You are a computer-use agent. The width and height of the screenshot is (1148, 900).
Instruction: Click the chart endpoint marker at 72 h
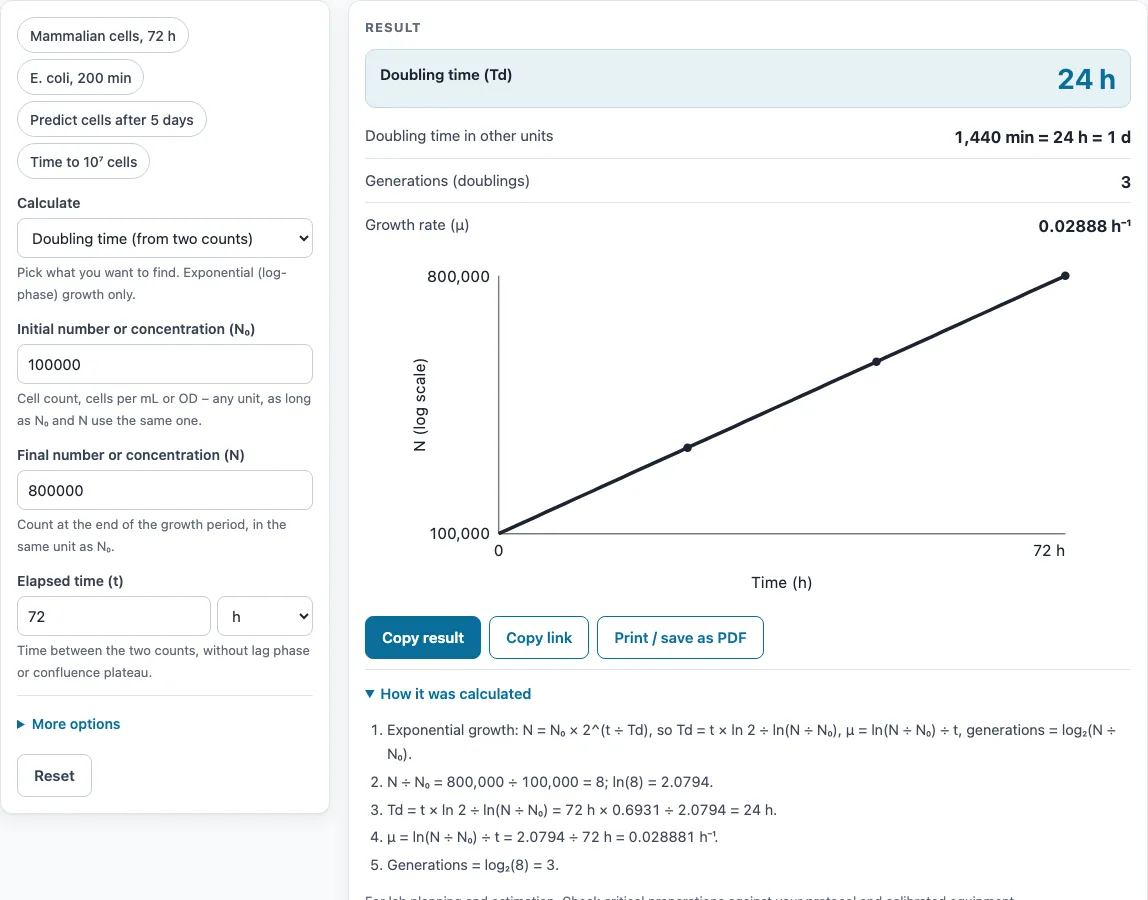pyautogui.click(x=1065, y=276)
